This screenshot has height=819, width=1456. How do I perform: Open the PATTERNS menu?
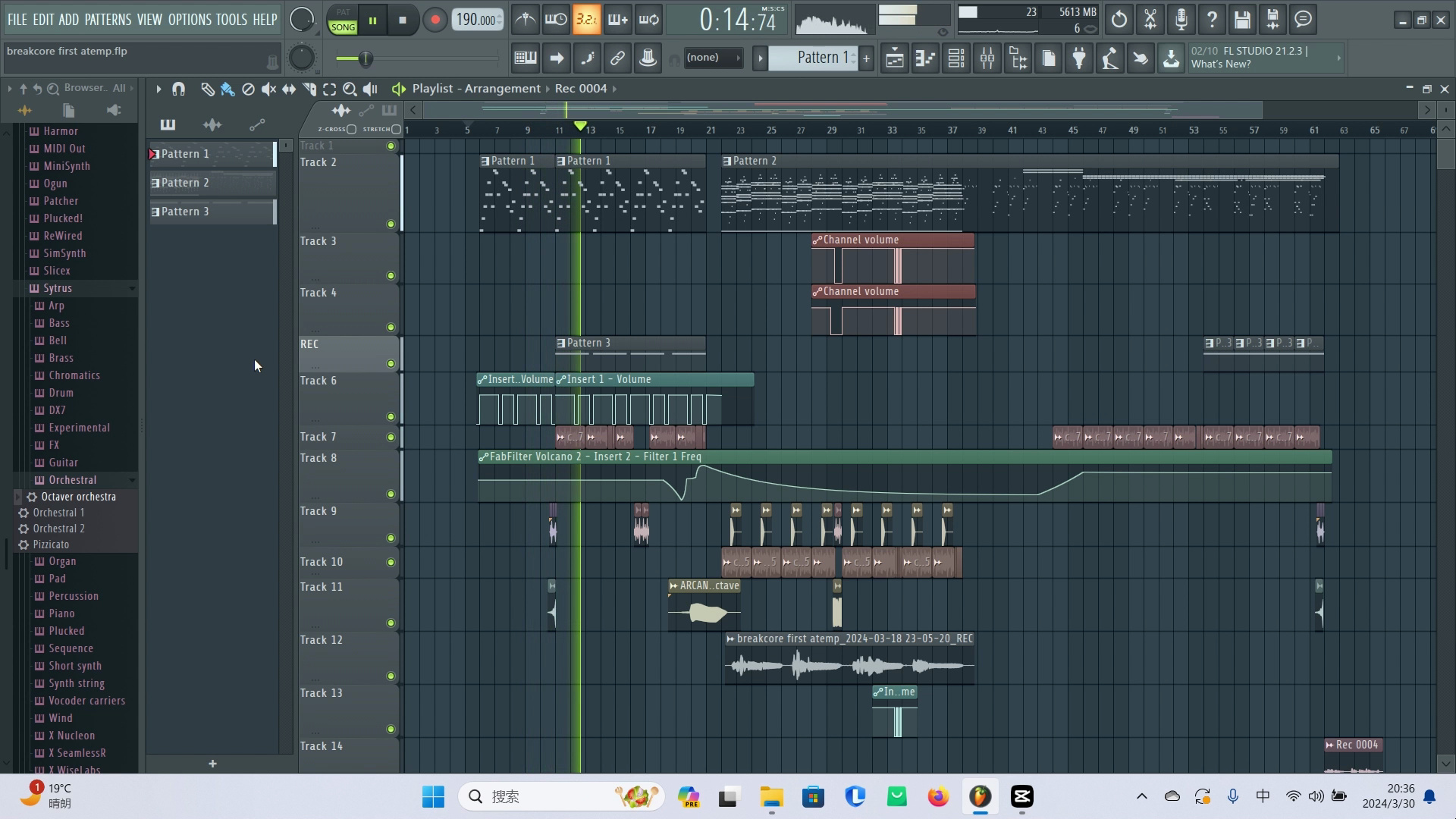tap(108, 20)
